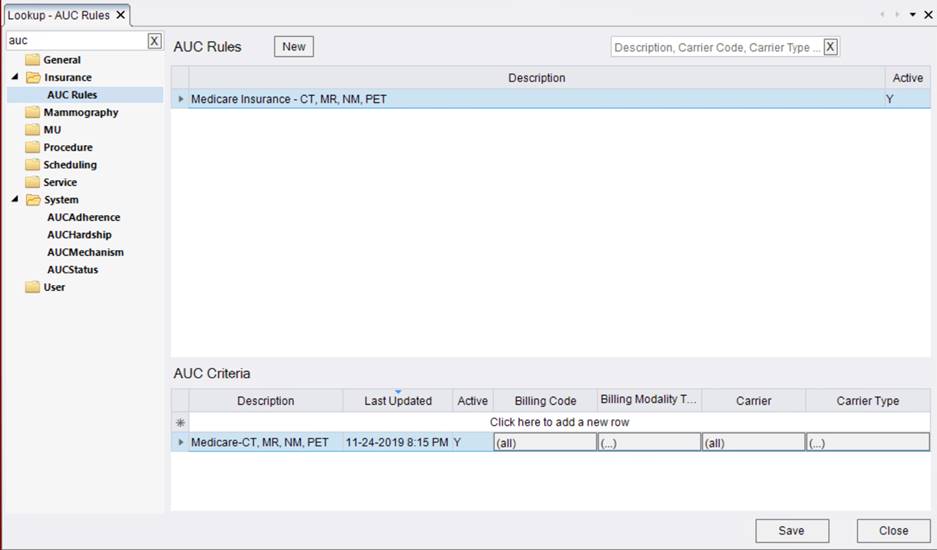The height and width of the screenshot is (550, 937).
Task: Click the Save button
Action: (791, 531)
